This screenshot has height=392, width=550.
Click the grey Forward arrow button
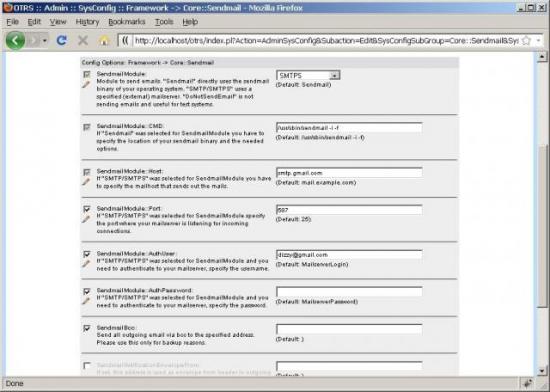[34, 41]
